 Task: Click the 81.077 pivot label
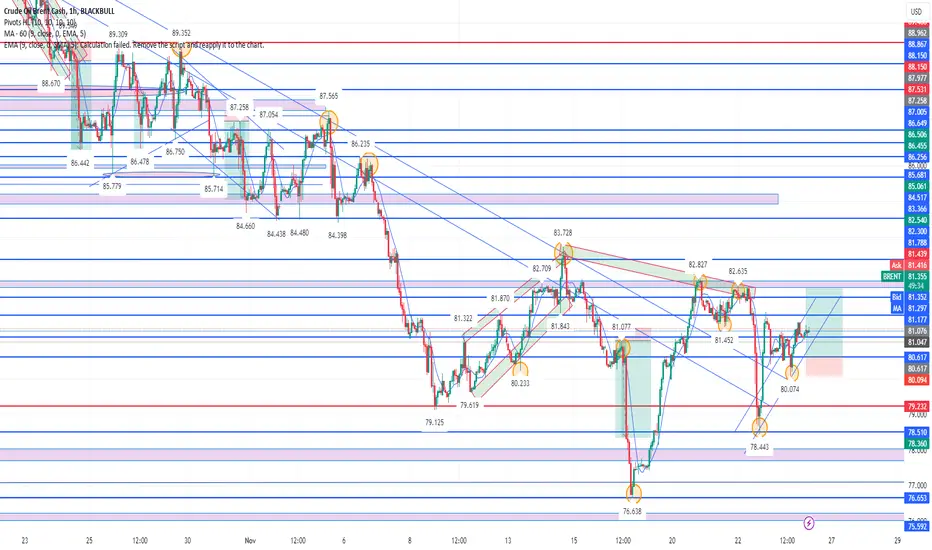621,327
